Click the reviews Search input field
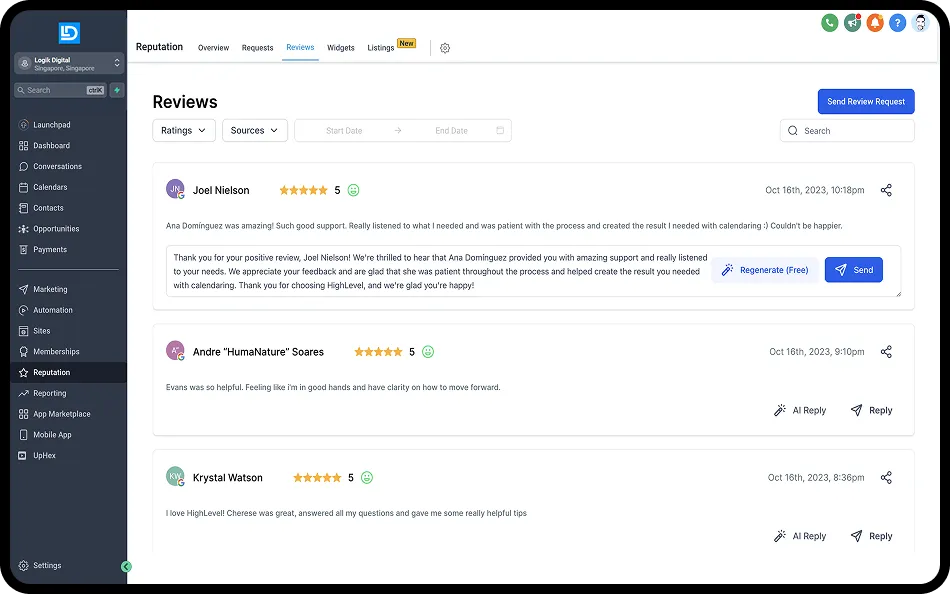This screenshot has width=950, height=594. (x=847, y=131)
